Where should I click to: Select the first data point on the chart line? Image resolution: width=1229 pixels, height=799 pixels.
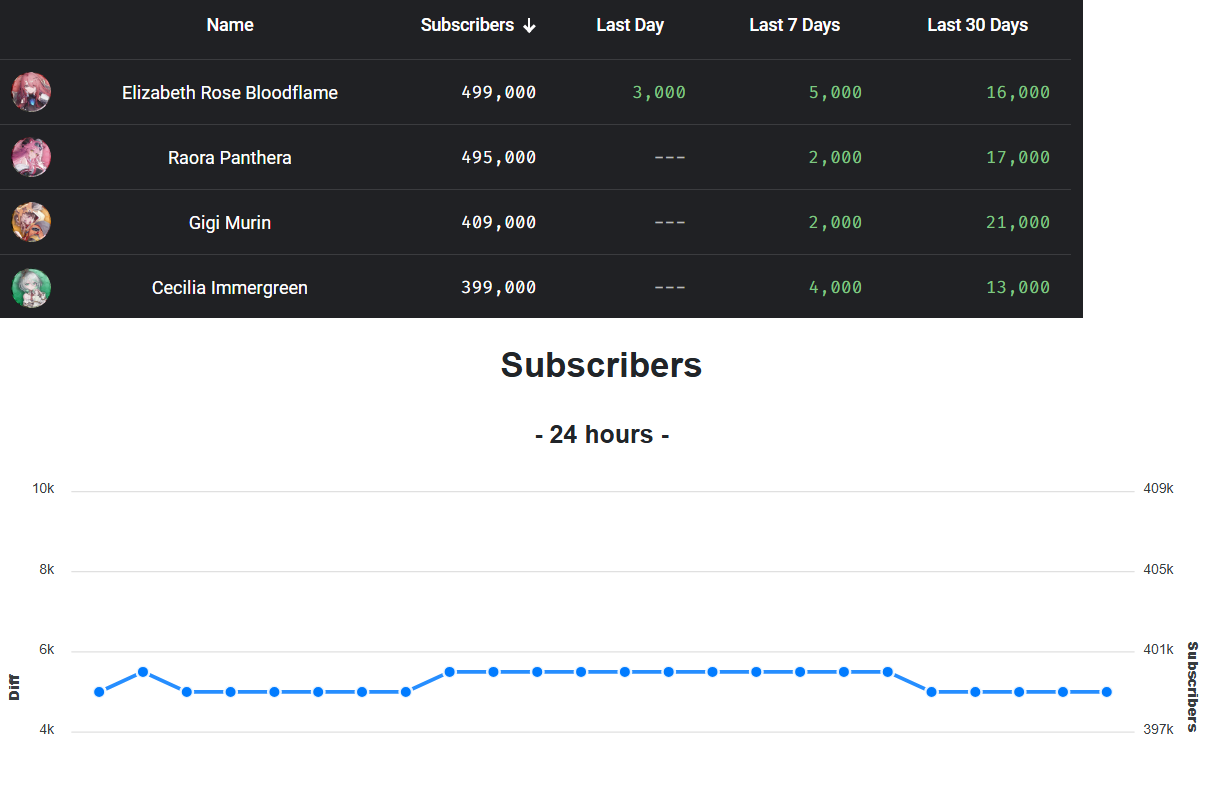(x=99, y=692)
